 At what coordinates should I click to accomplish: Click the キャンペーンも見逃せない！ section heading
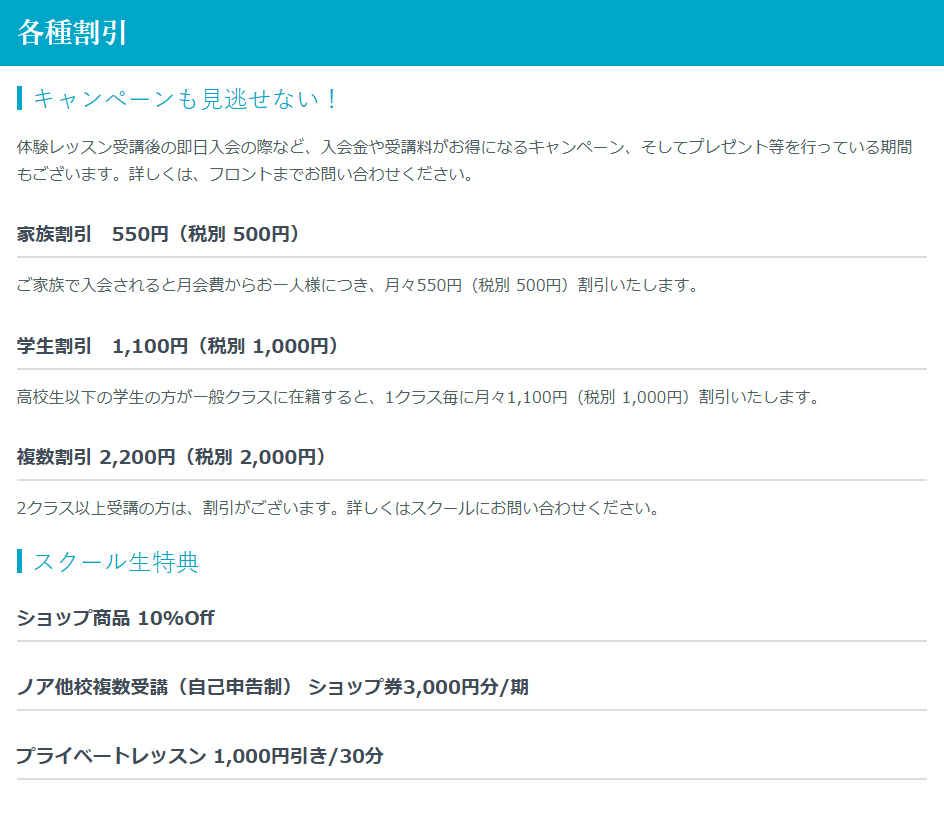pos(187,98)
